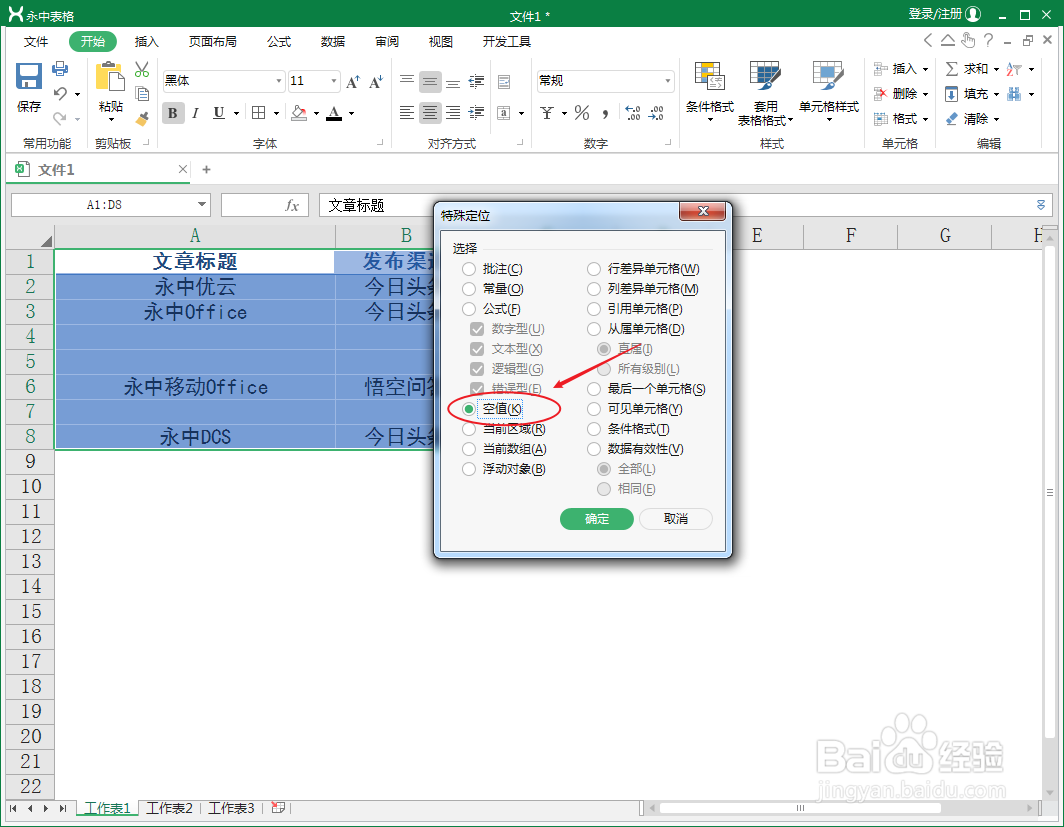The image size is (1064, 827).
Task: Click the name box showing A1:D8
Action: click(x=104, y=204)
